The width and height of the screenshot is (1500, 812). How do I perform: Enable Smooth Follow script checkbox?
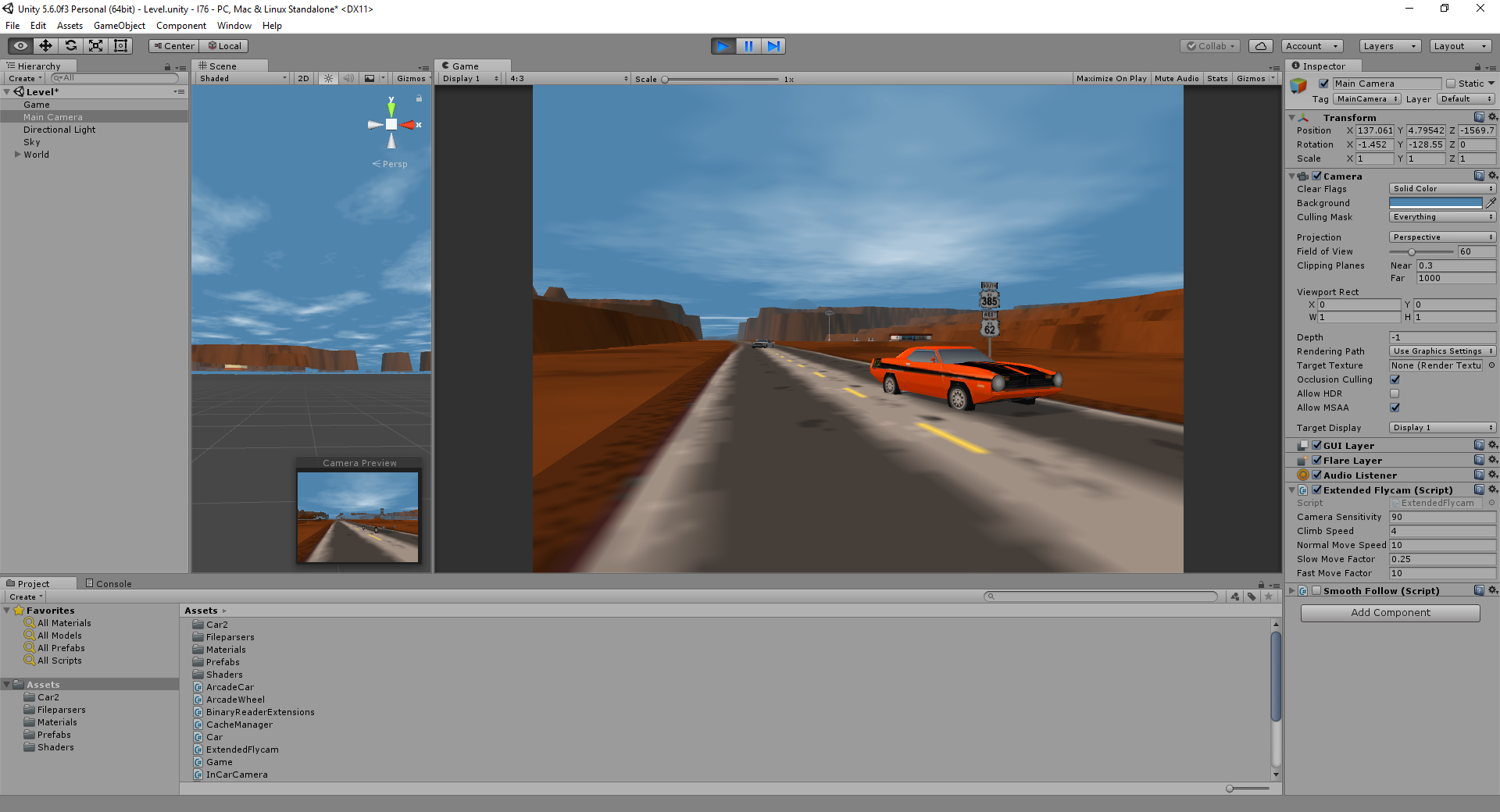click(x=1316, y=590)
